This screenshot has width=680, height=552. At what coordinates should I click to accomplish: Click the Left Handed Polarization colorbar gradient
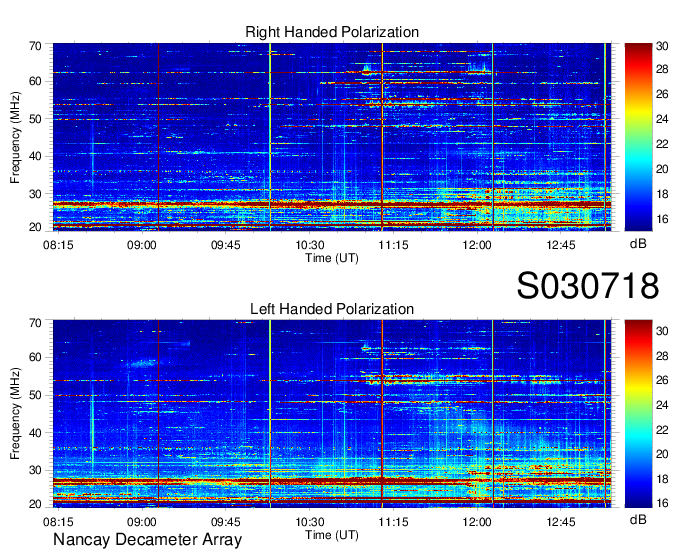638,413
